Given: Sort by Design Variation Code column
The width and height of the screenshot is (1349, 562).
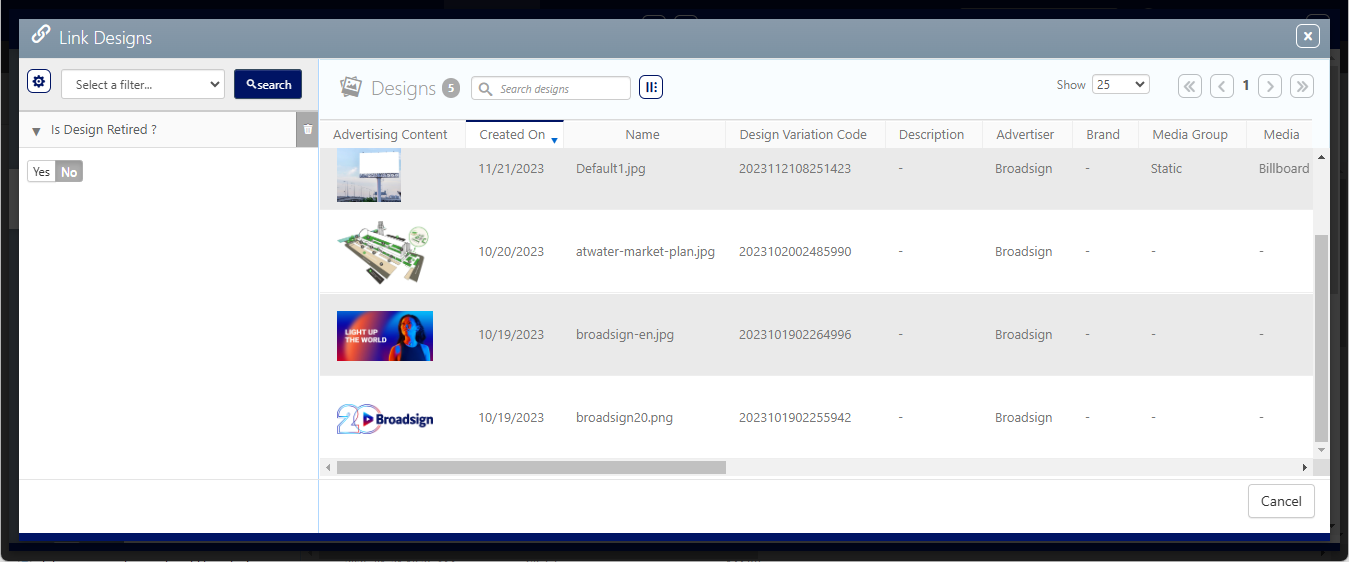Looking at the screenshot, I should coord(803,134).
